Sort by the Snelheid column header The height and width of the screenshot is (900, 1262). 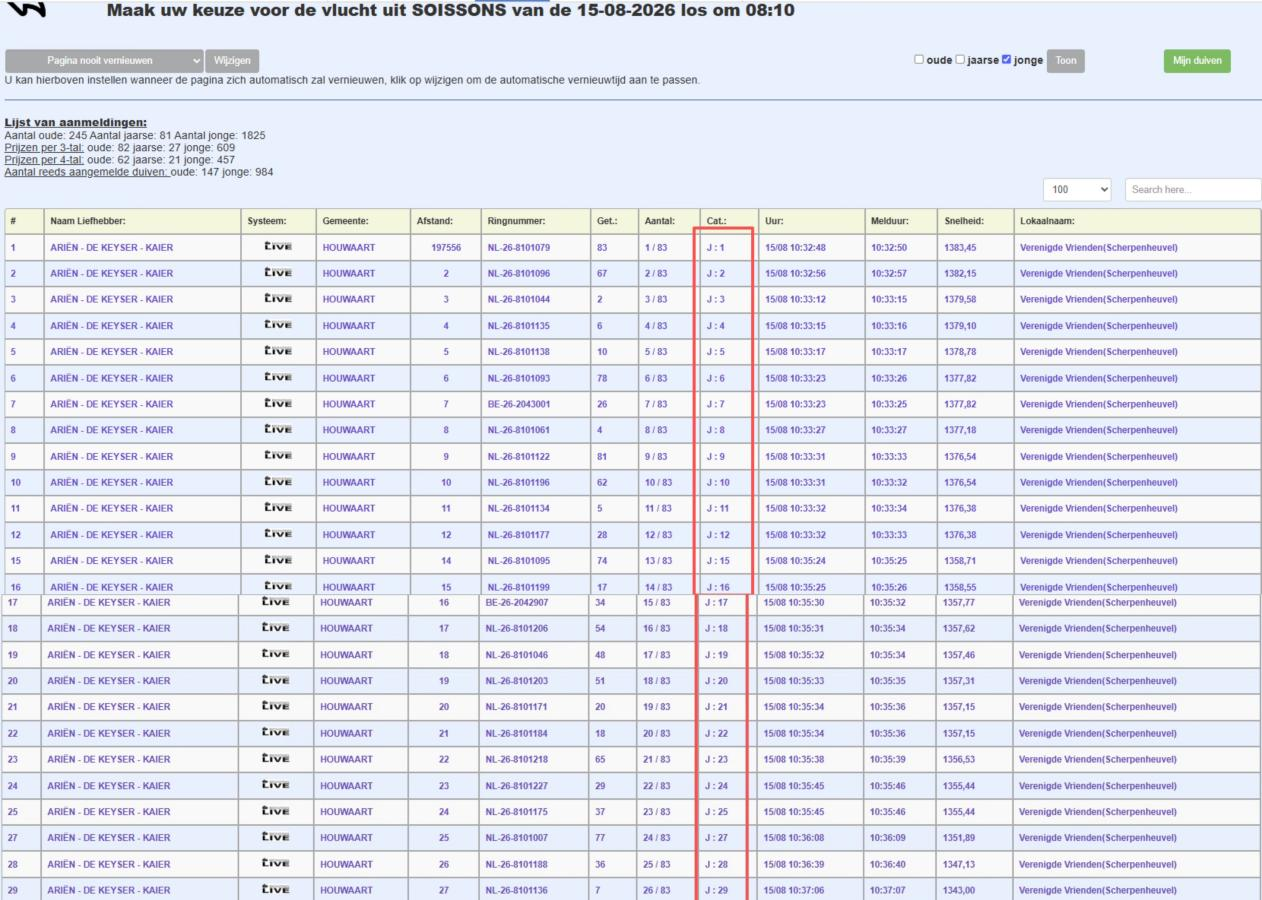pyautogui.click(x=974, y=221)
